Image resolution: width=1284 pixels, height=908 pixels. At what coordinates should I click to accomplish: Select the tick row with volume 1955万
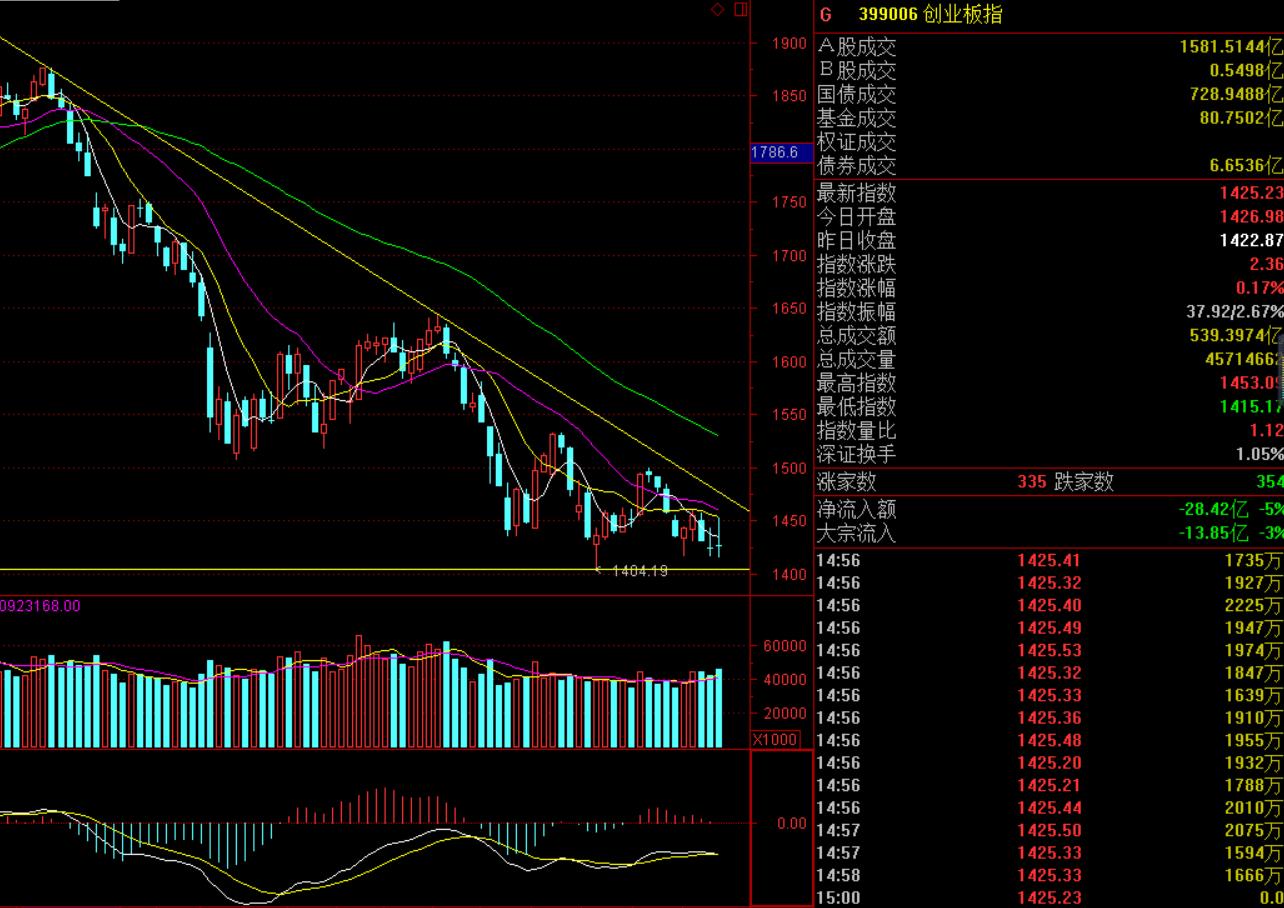click(x=1050, y=740)
